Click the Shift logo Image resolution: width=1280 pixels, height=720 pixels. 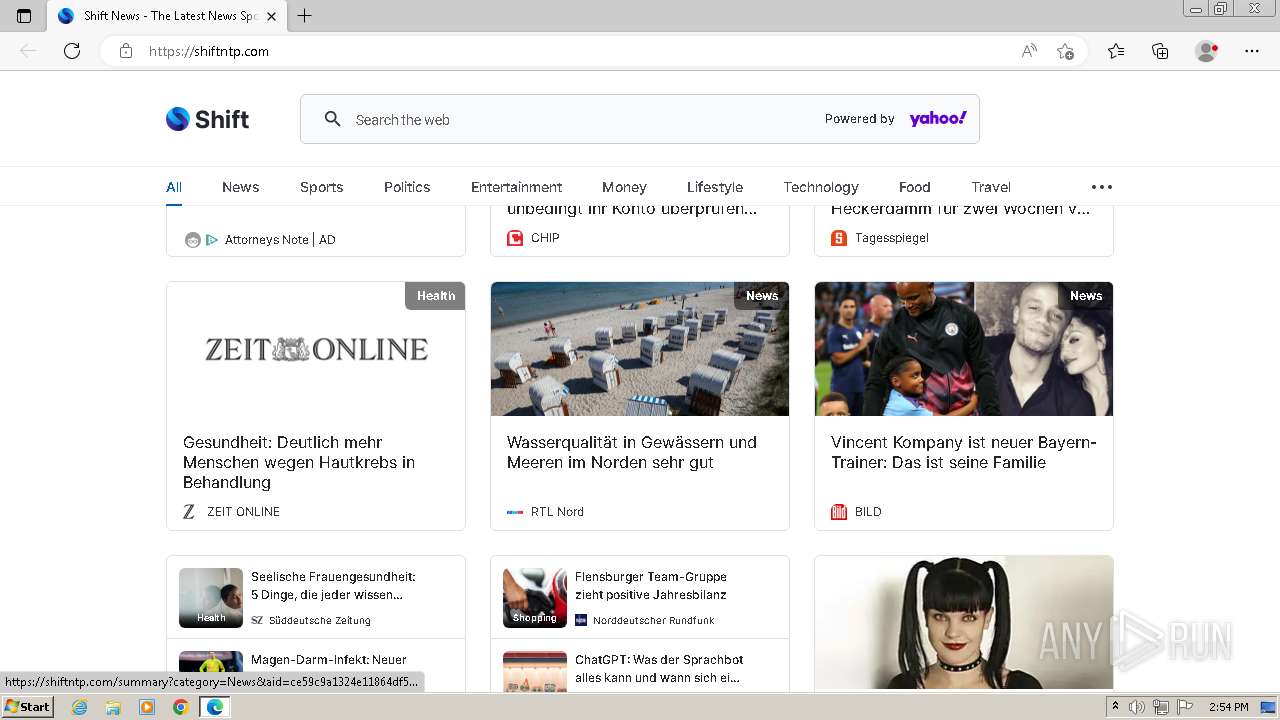pyautogui.click(x=207, y=119)
